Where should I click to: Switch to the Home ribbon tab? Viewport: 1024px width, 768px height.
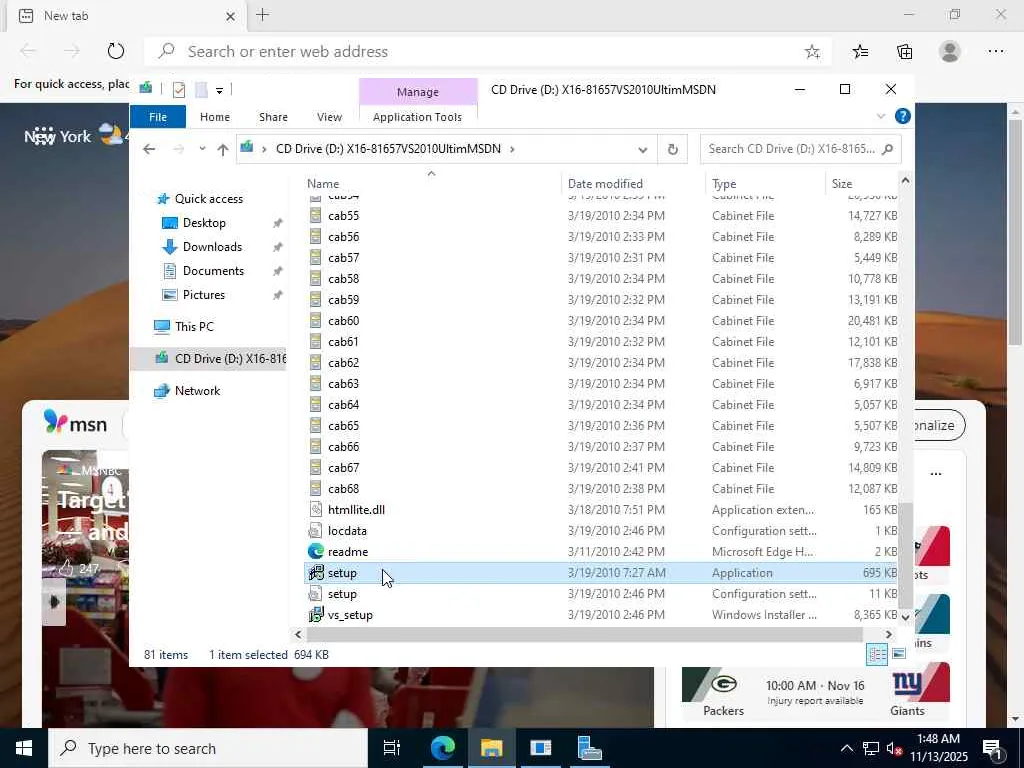(214, 117)
